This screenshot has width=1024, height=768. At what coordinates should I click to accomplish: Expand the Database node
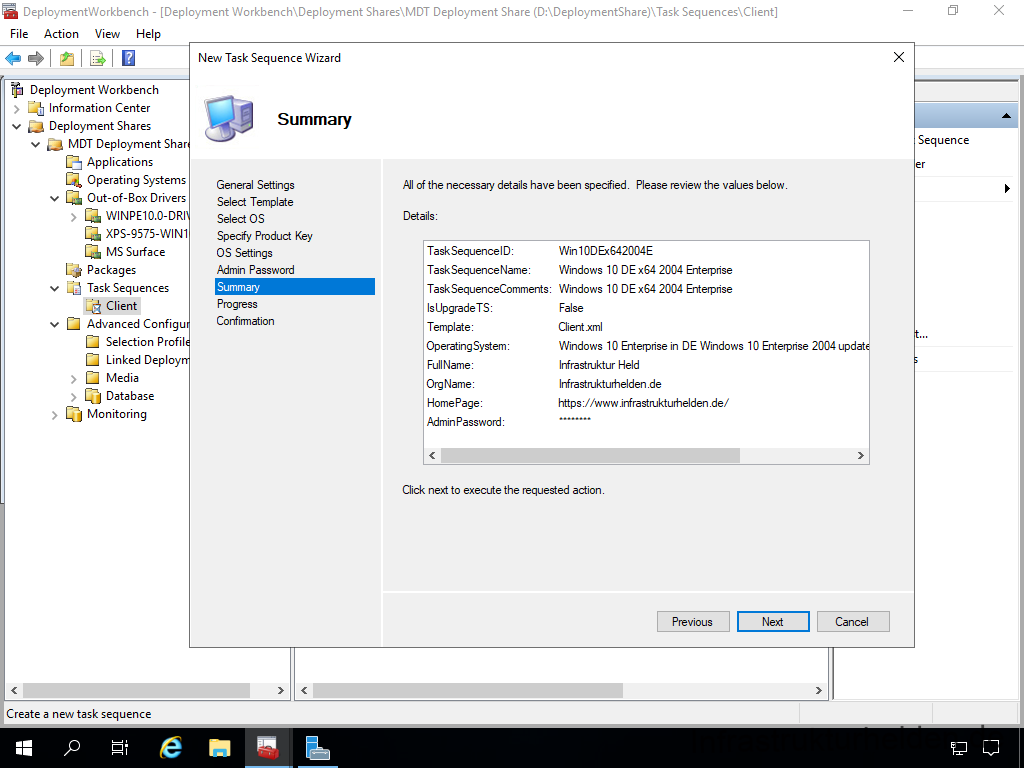(74, 396)
